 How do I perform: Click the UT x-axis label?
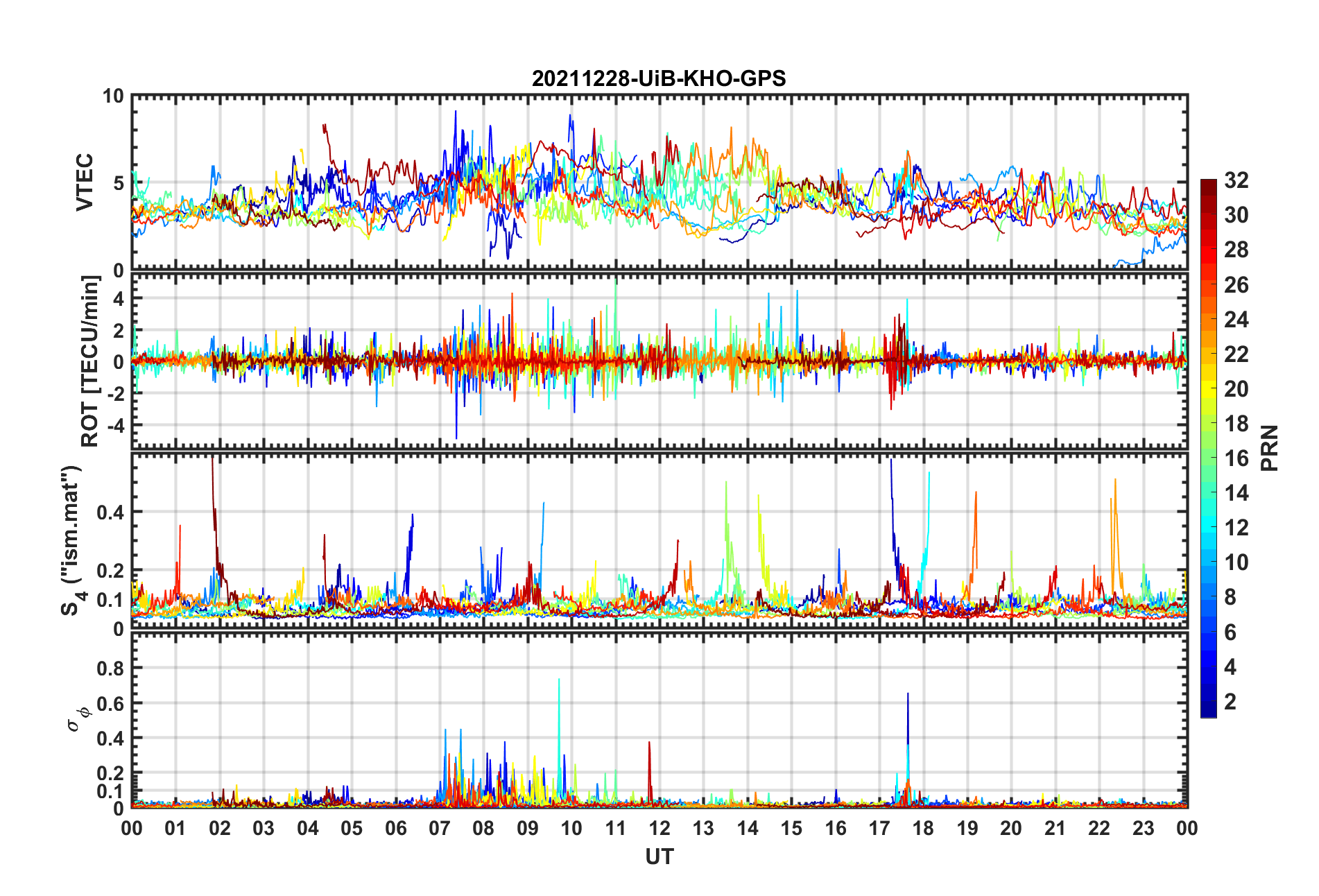(x=659, y=857)
